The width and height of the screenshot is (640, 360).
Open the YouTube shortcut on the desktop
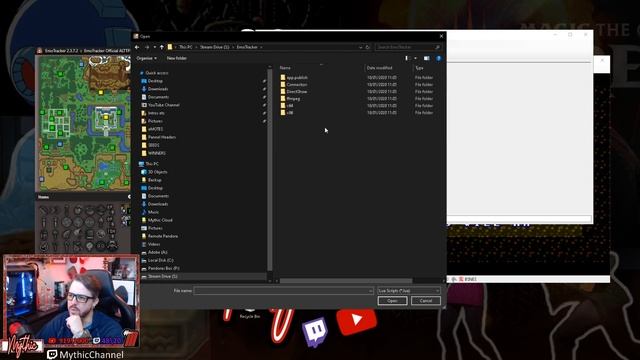356,320
